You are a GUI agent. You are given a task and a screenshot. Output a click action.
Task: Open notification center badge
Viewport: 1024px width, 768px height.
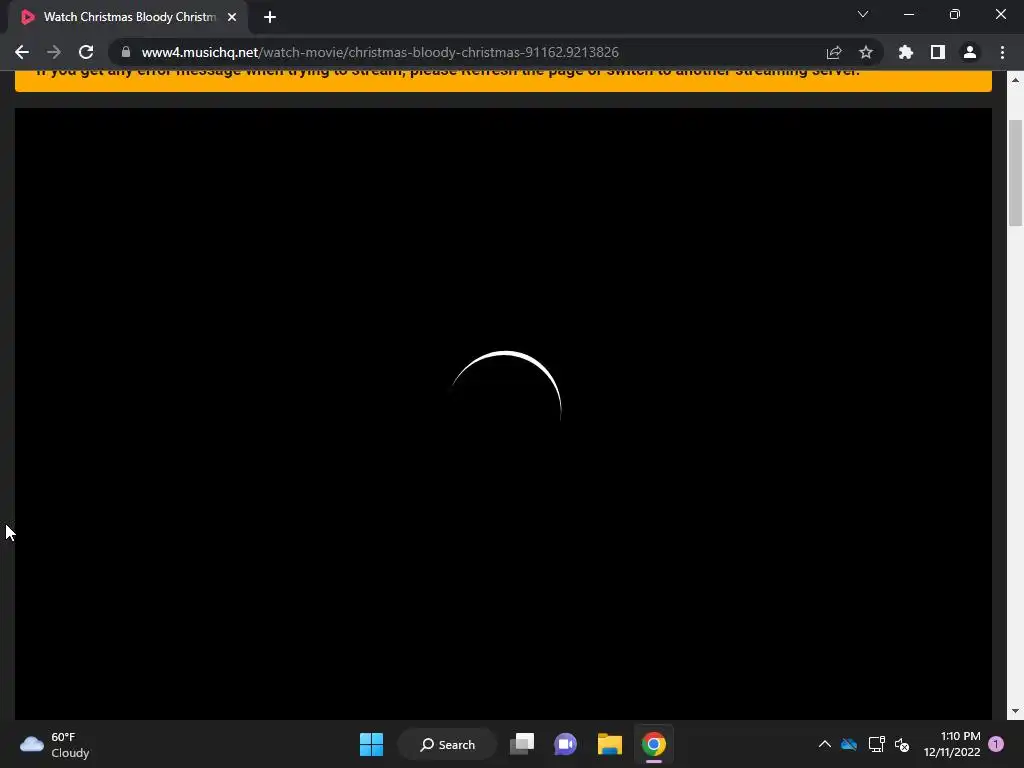(996, 744)
